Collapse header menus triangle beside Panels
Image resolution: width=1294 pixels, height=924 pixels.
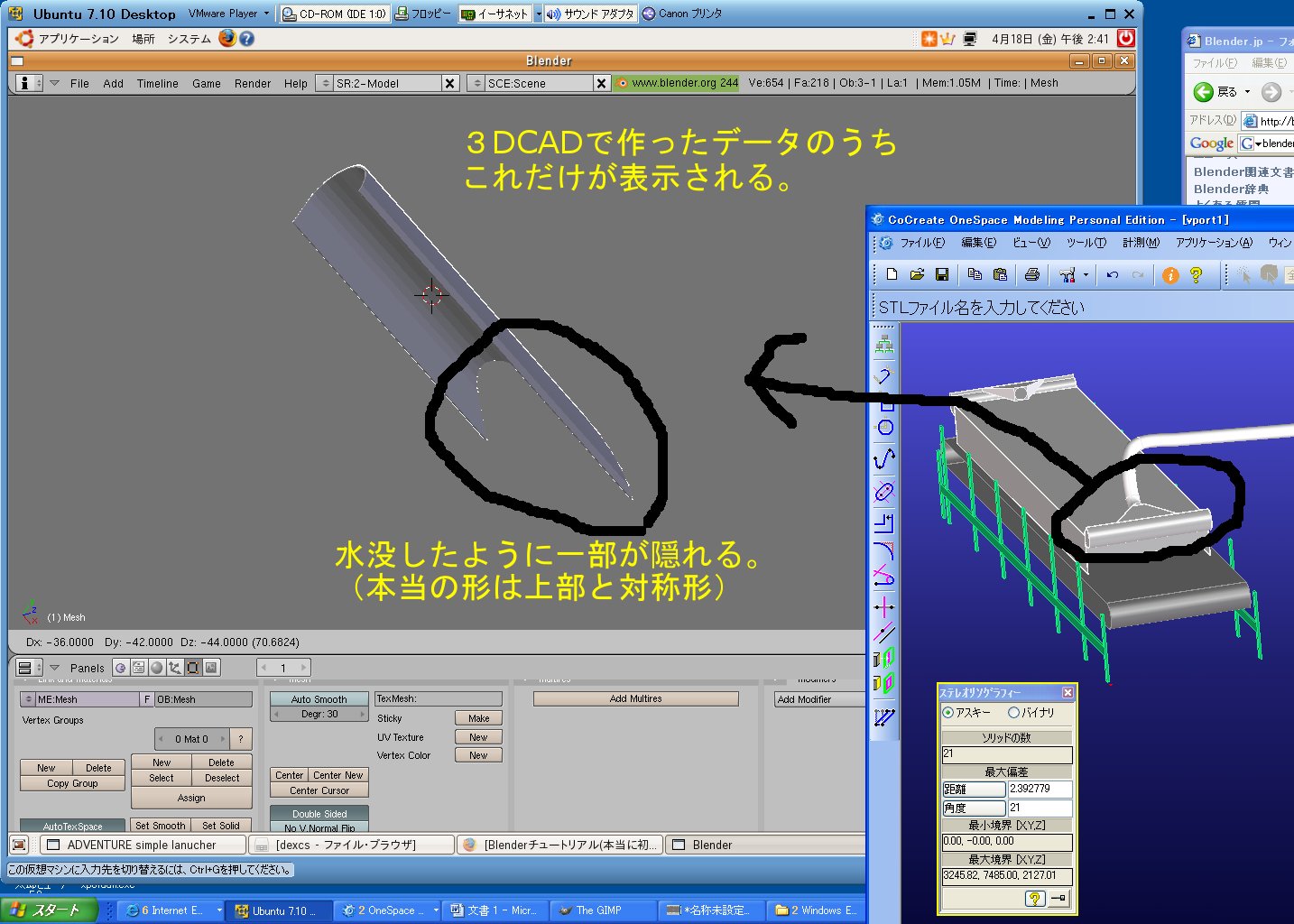point(55,668)
